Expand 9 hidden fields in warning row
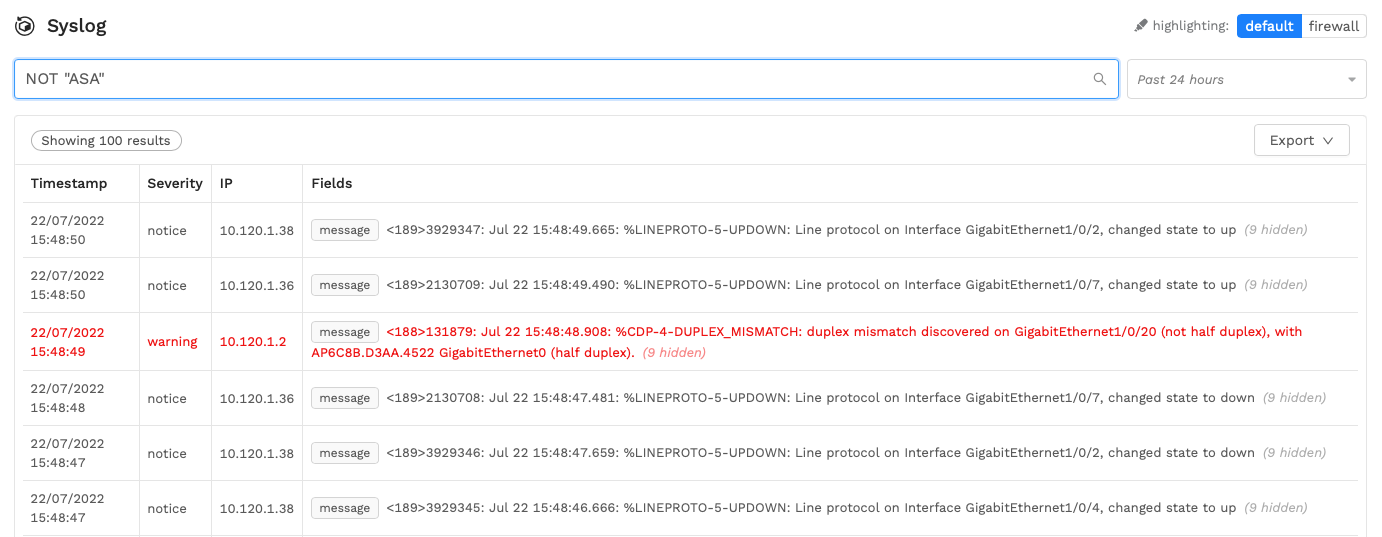The height and width of the screenshot is (537, 1382). (x=674, y=353)
